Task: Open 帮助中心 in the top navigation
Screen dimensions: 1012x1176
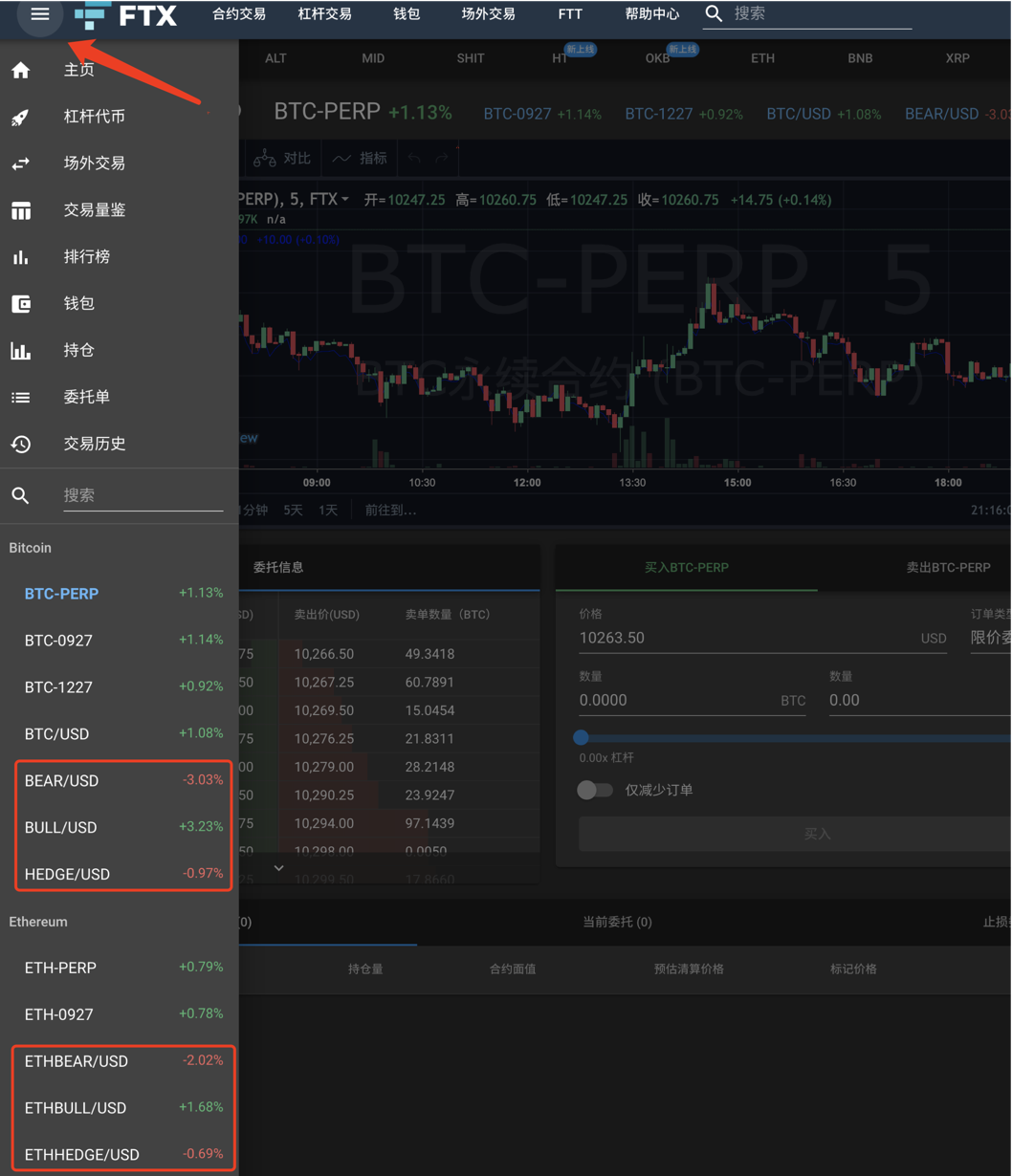Action: [652, 14]
